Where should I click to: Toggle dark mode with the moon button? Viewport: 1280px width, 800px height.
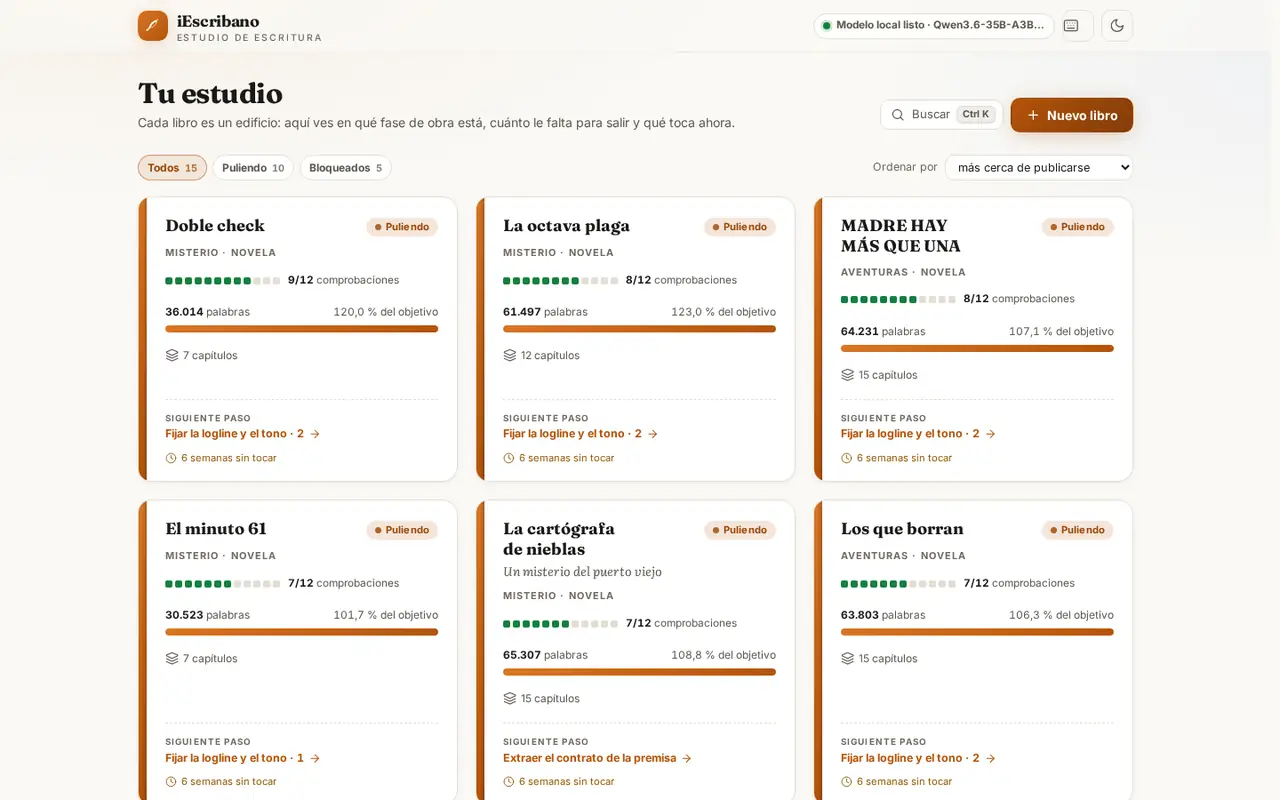[x=1117, y=26]
